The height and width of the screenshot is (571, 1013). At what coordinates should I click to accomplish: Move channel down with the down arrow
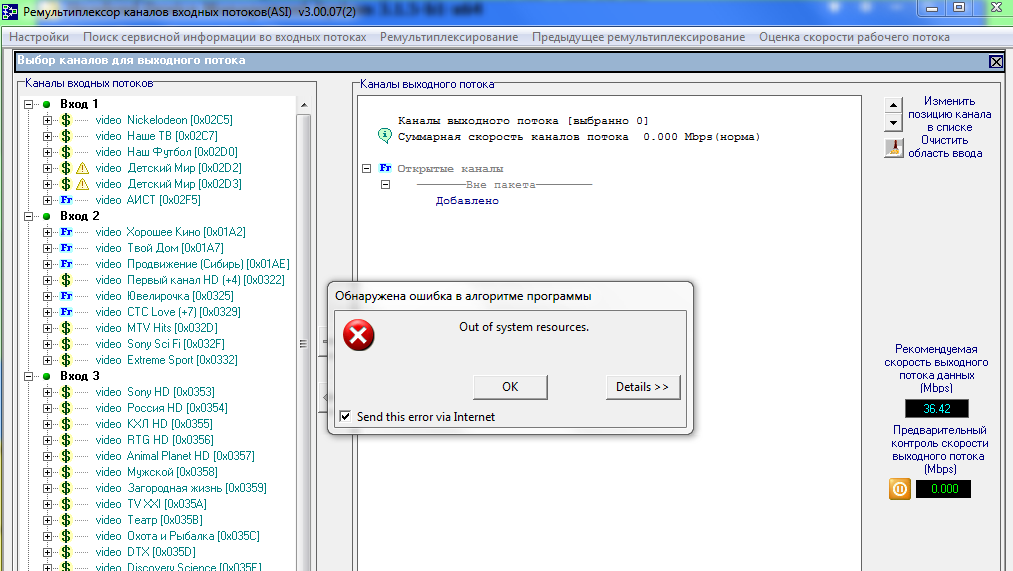tap(893, 122)
